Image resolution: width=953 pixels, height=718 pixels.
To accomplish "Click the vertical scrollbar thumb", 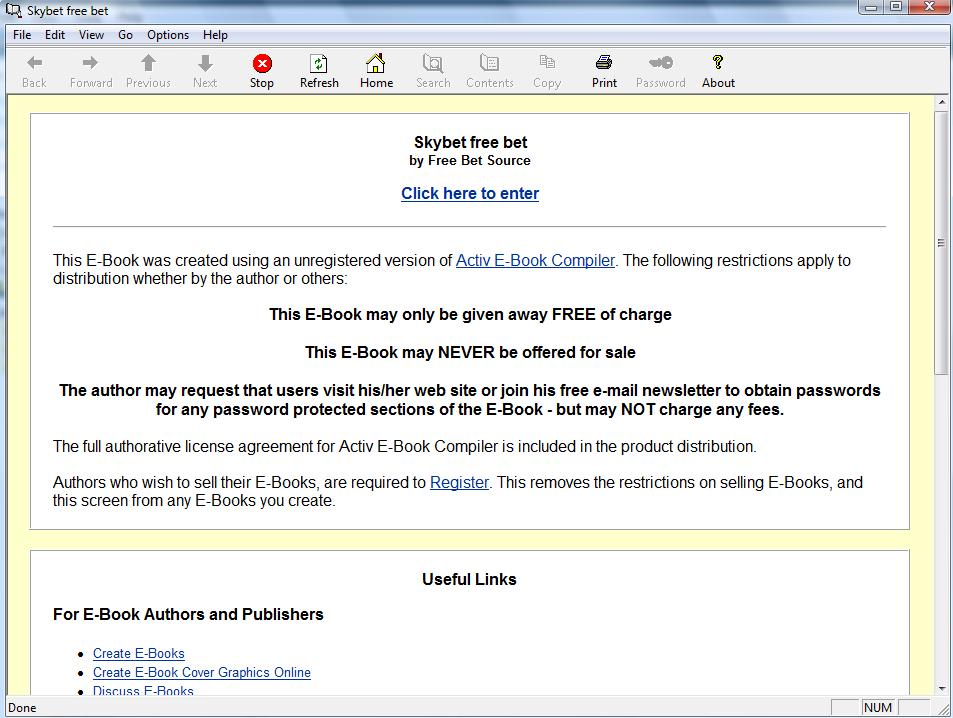I will tap(941, 243).
